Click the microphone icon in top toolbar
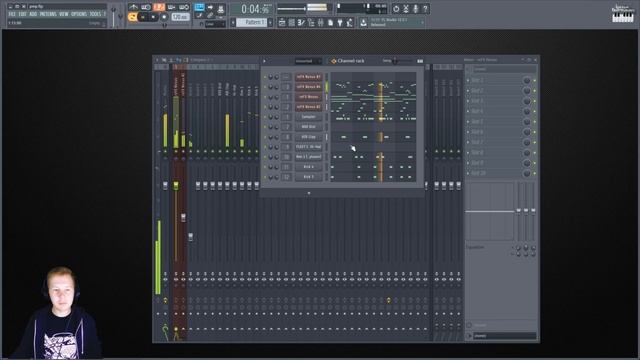Screen dimensions: 640x360 click(x=416, y=8)
